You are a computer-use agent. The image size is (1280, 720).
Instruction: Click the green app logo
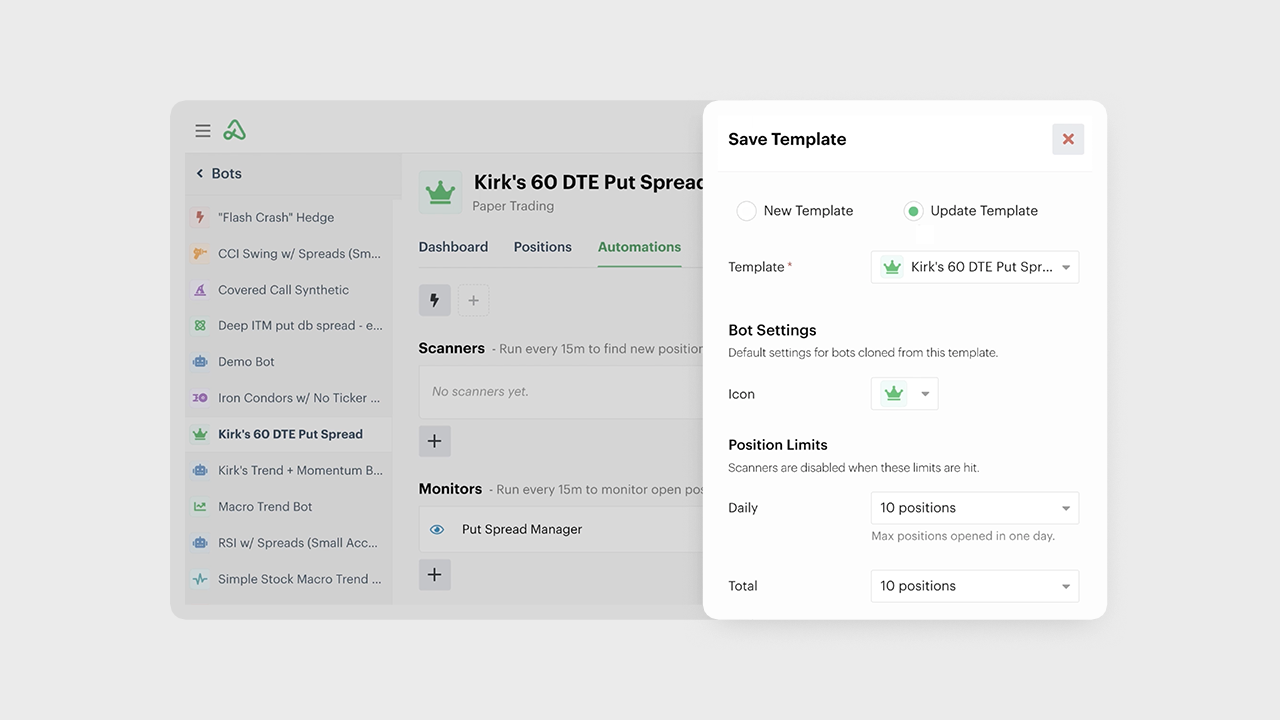[234, 130]
